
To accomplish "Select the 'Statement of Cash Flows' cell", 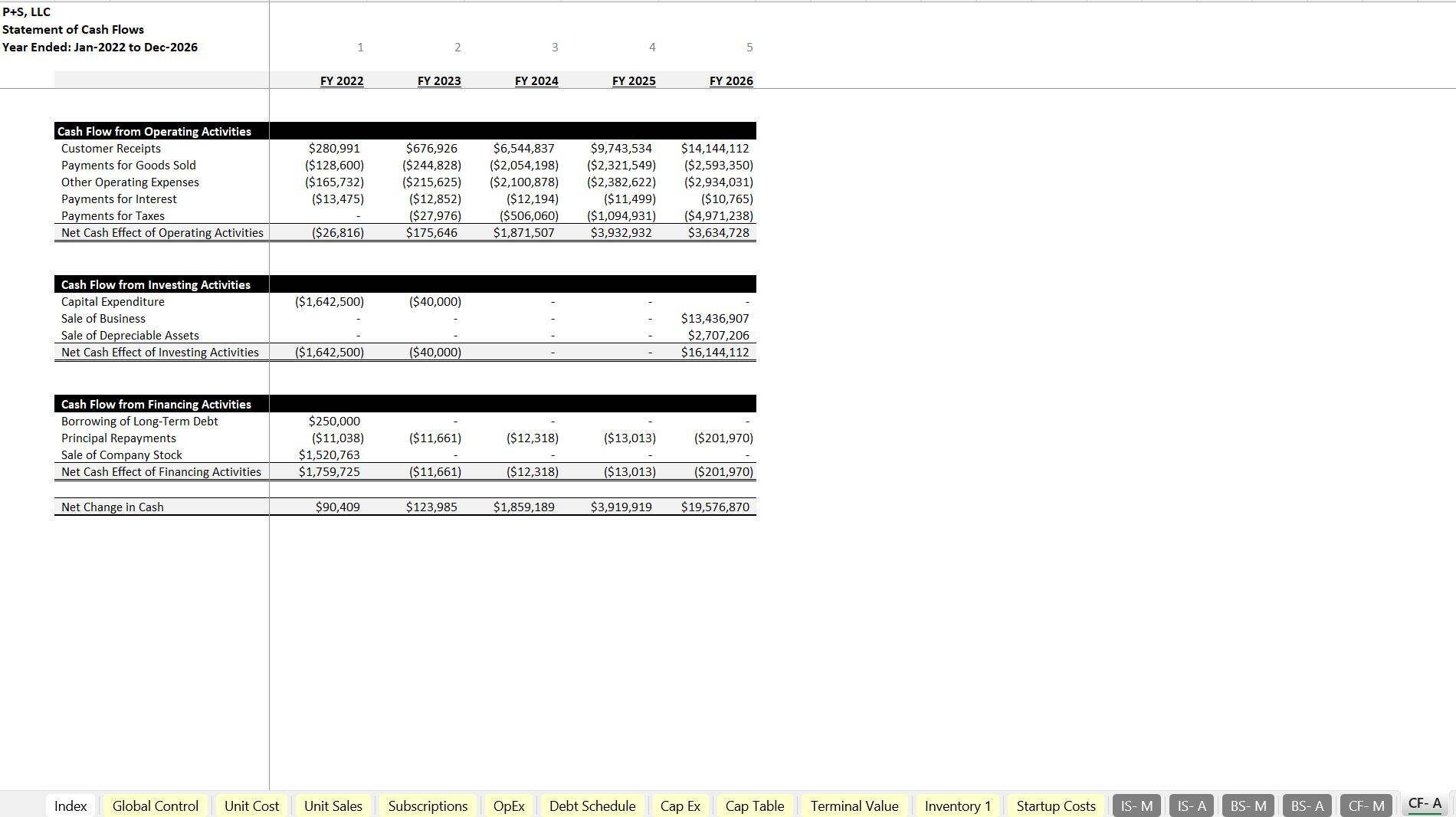I will [73, 29].
